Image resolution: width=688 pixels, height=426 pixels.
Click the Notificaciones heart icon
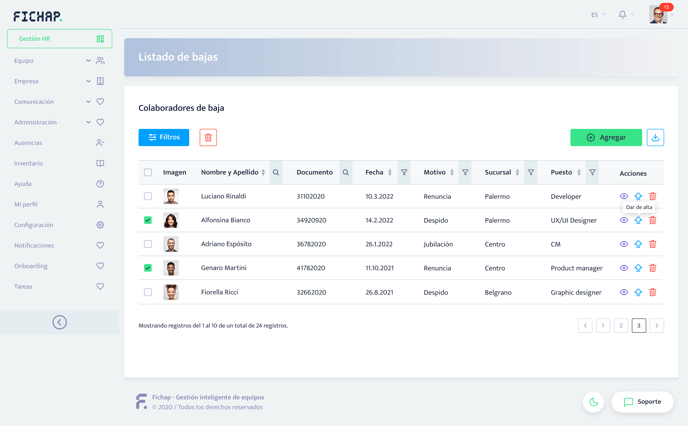(x=100, y=245)
